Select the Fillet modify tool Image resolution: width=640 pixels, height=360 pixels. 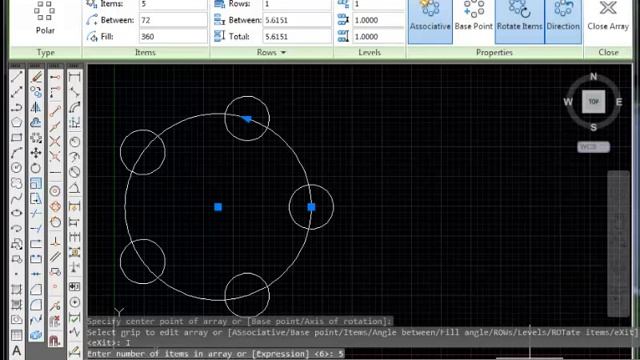tap(36, 304)
